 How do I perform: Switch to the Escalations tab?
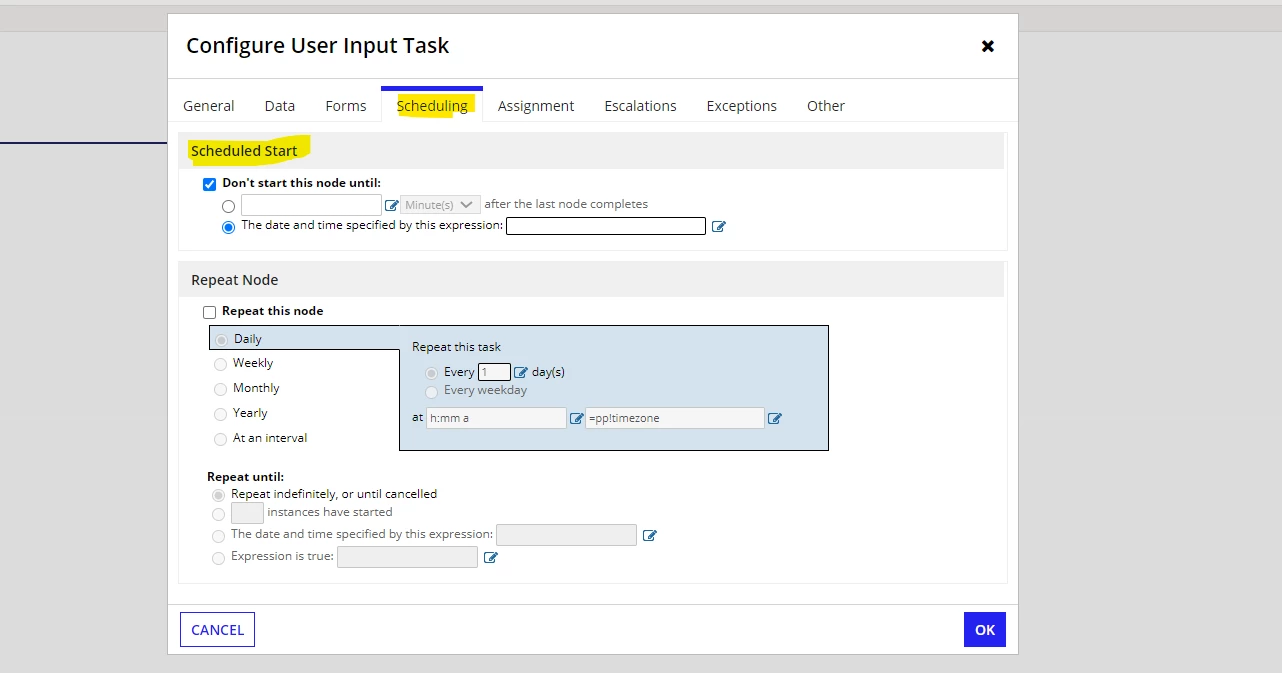tap(640, 106)
